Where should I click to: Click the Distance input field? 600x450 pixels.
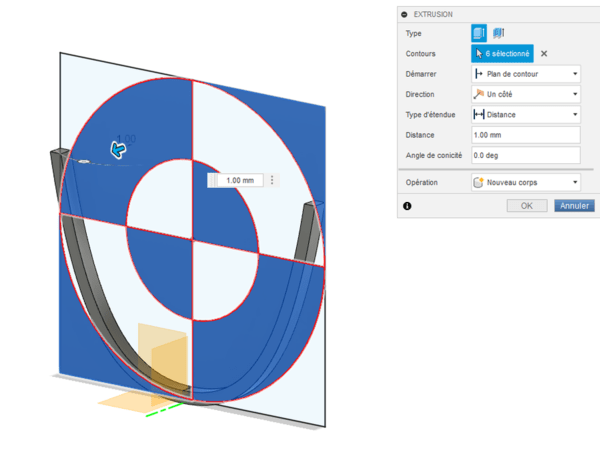[x=525, y=135]
